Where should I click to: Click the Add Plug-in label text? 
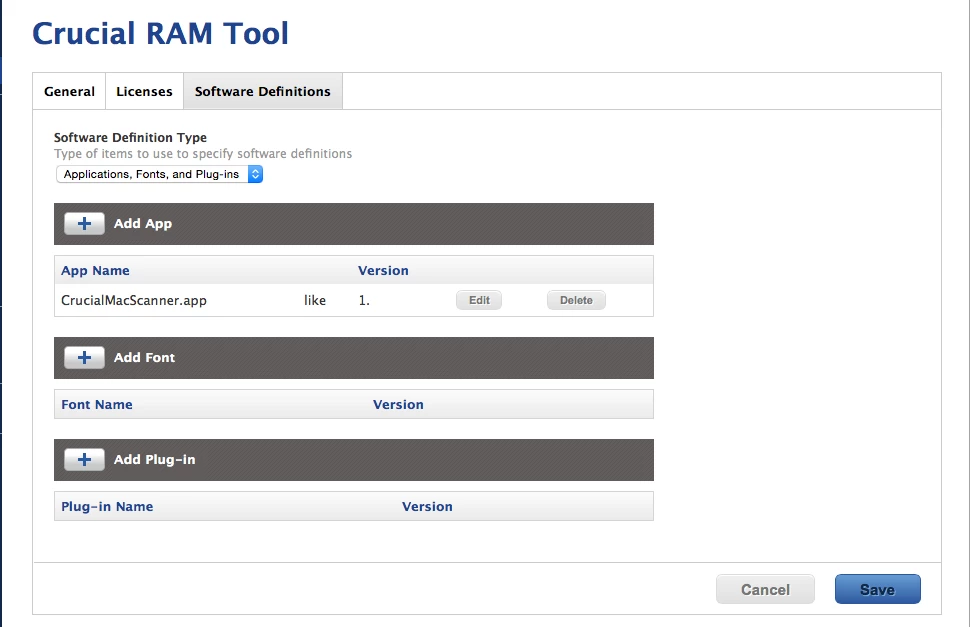click(x=154, y=459)
